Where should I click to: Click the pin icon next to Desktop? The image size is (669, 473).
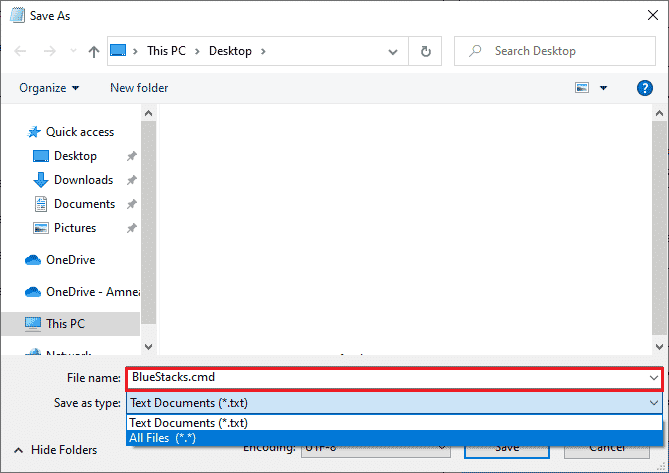tap(131, 156)
